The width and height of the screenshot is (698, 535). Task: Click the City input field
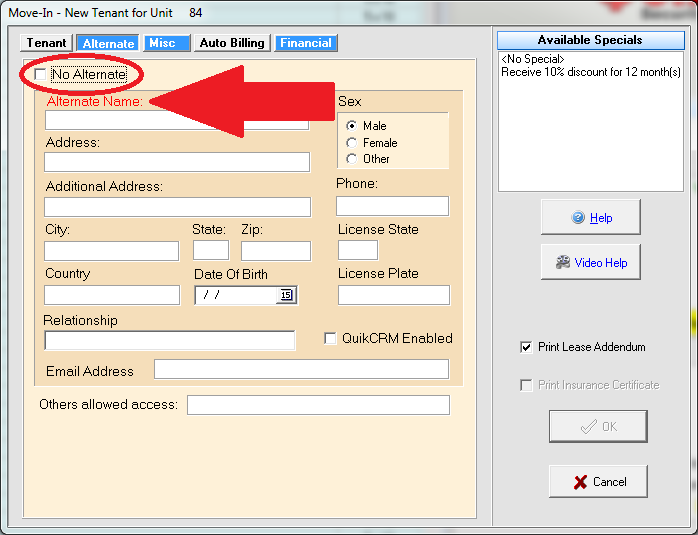[x=112, y=251]
